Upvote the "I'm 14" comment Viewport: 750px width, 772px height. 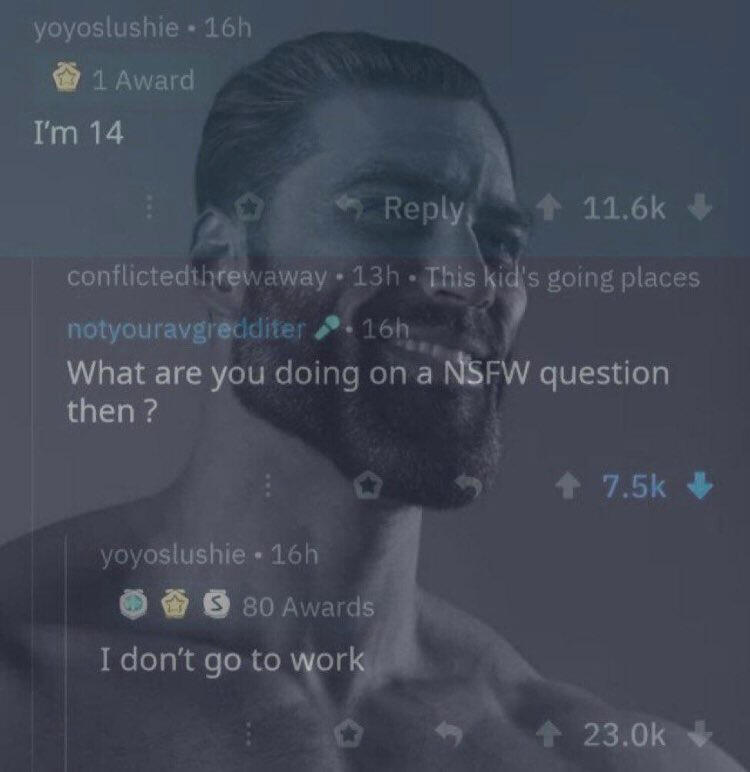[549, 208]
